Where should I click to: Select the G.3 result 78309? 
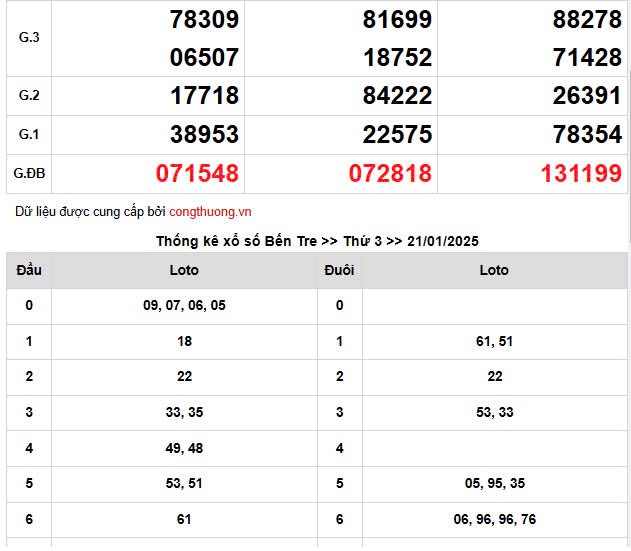click(x=204, y=19)
